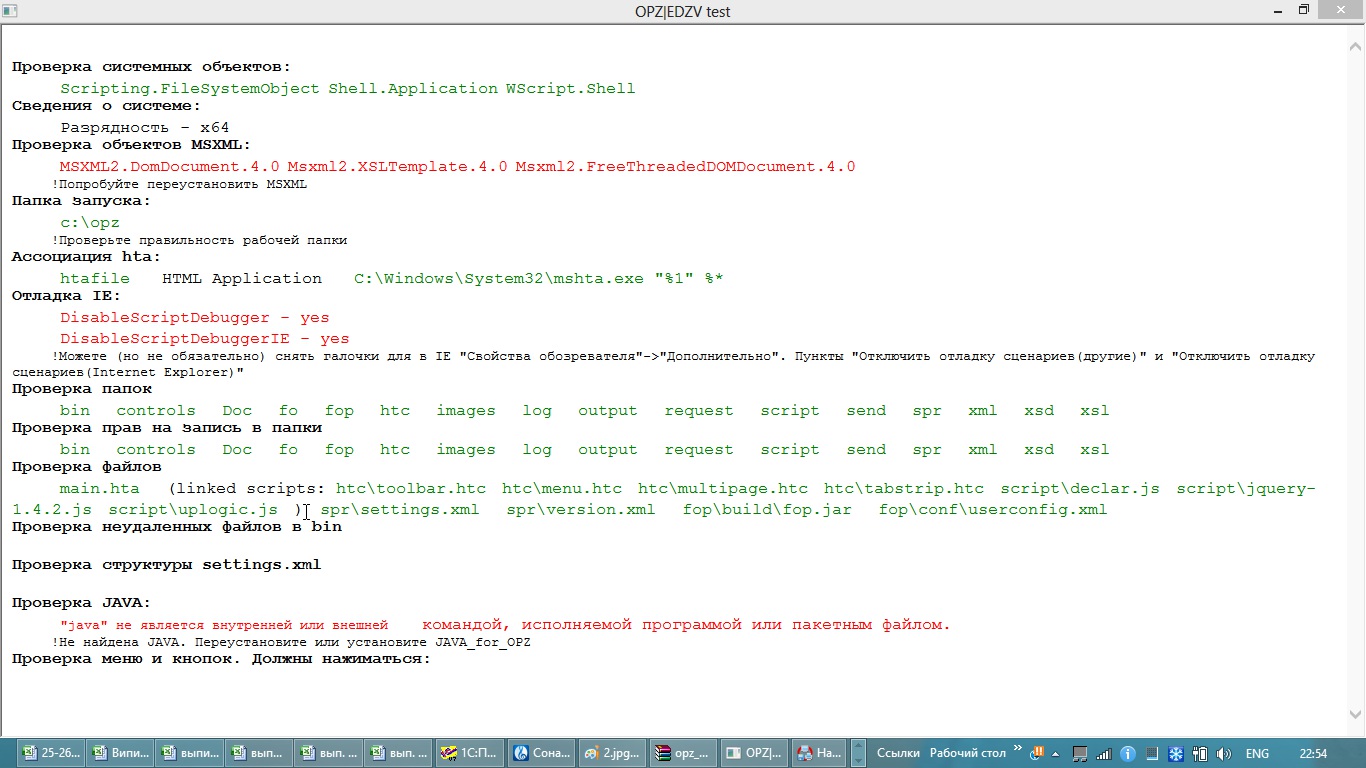Click script\declar.js linked script
Image resolution: width=1366 pixels, height=768 pixels.
pos(1080,488)
